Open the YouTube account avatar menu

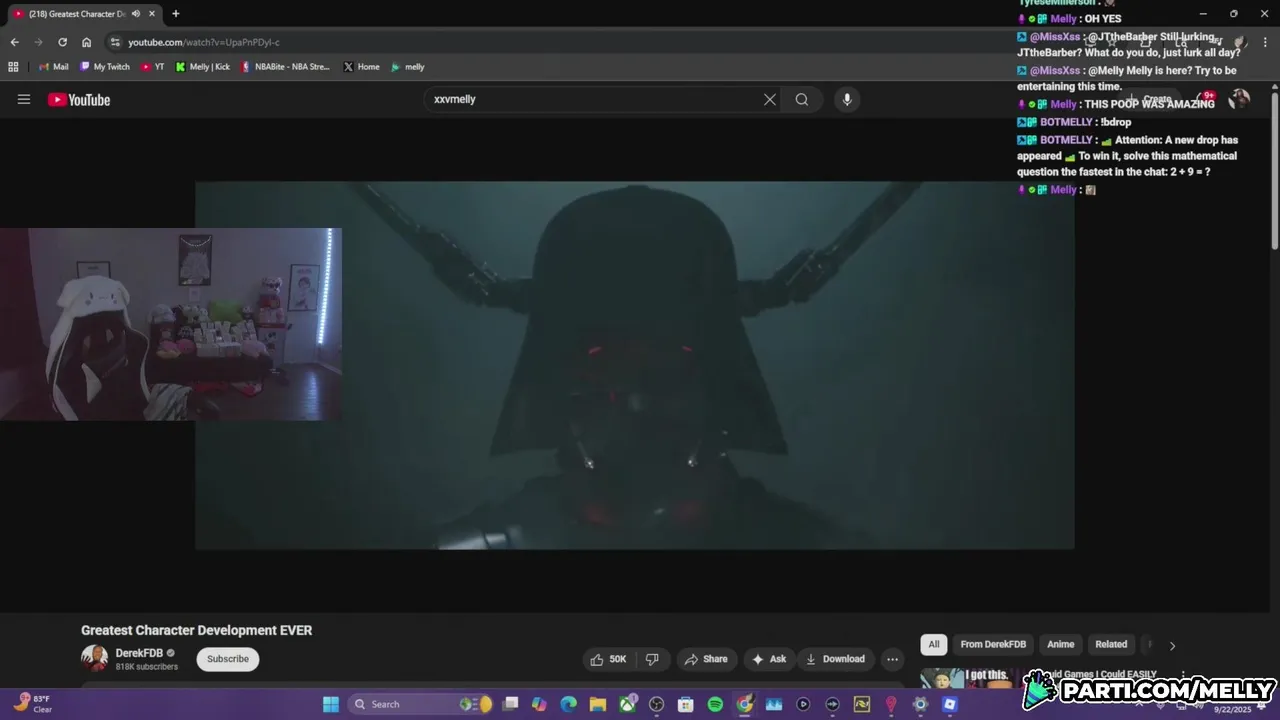click(x=1239, y=99)
